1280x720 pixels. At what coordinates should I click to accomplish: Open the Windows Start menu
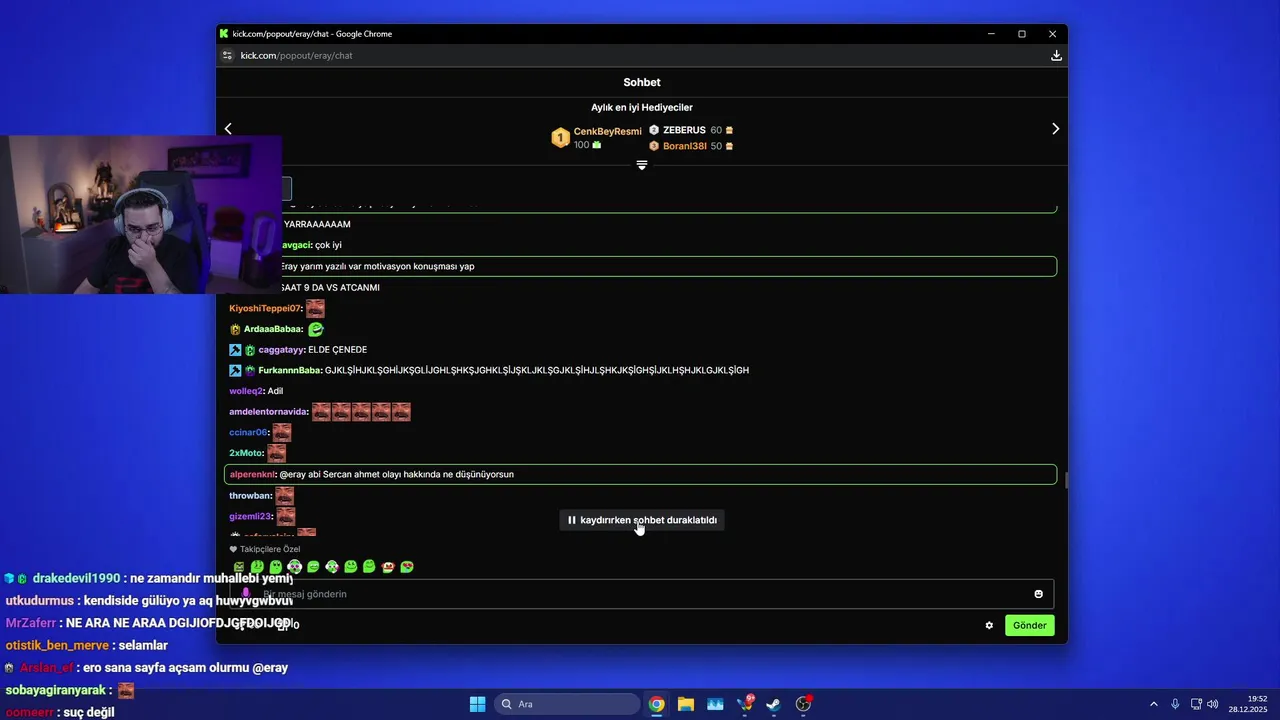pos(477,704)
